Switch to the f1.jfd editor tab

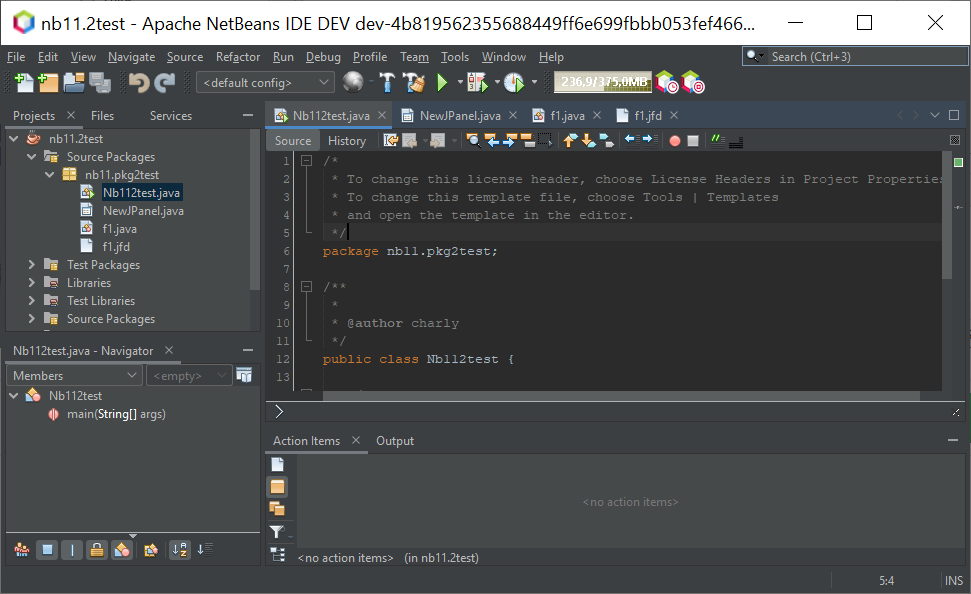(x=648, y=115)
